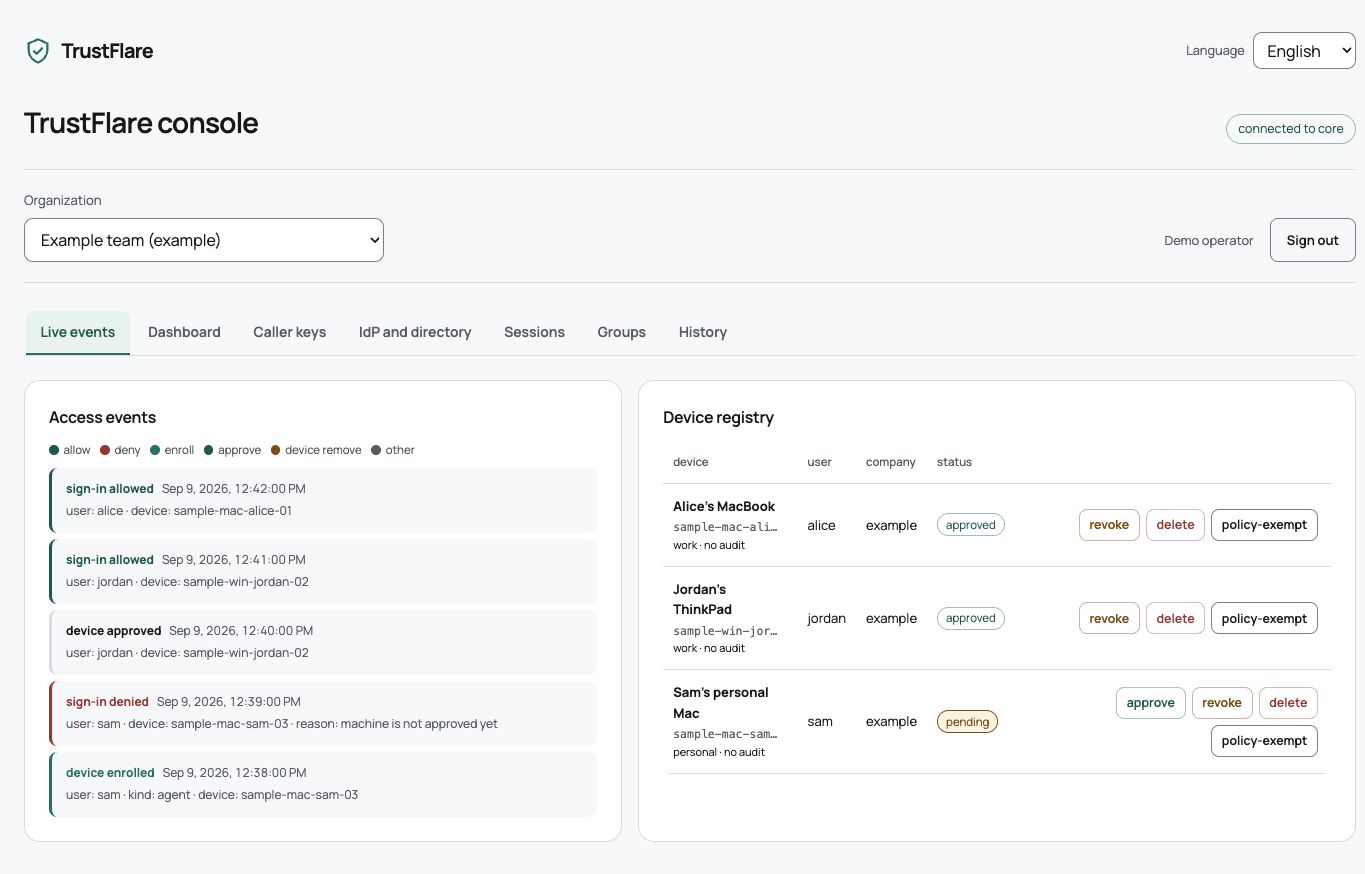Click user jordan in the device registry

point(826,618)
